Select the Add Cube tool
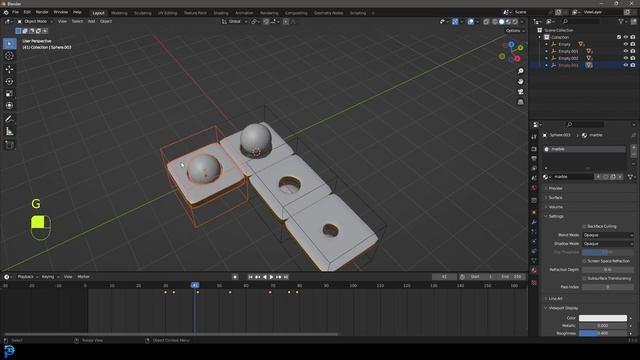 9,144
